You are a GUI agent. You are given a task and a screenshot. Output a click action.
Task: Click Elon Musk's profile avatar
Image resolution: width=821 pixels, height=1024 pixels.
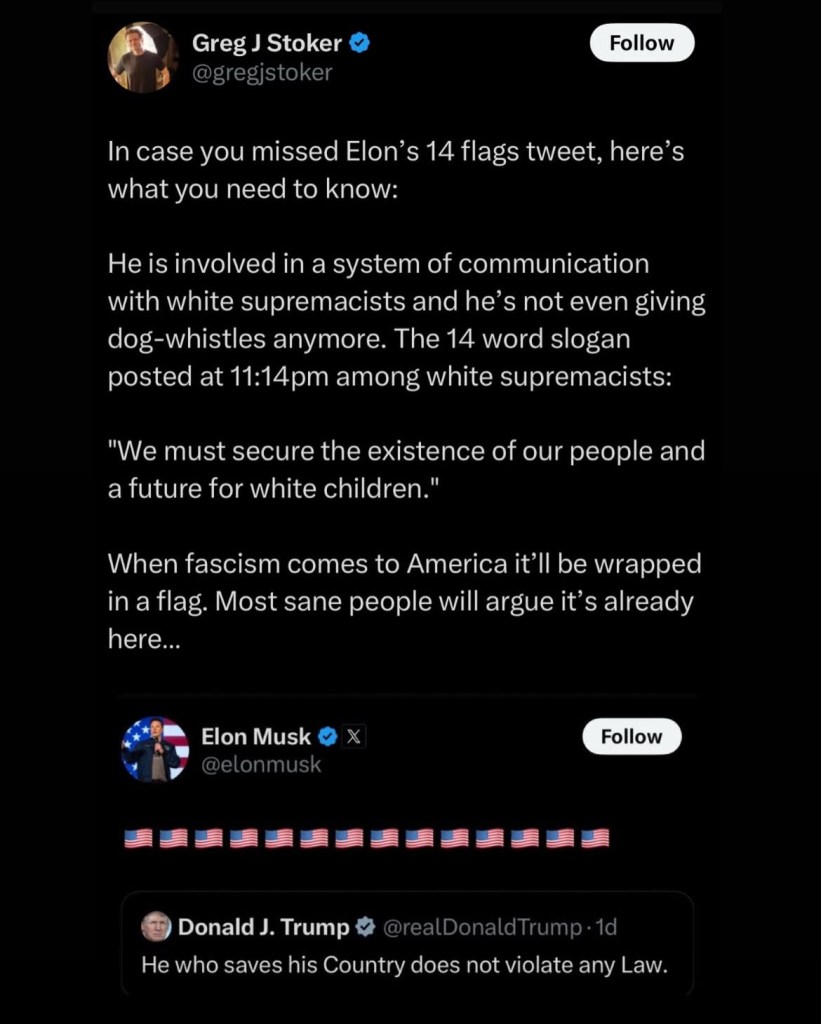click(x=155, y=749)
